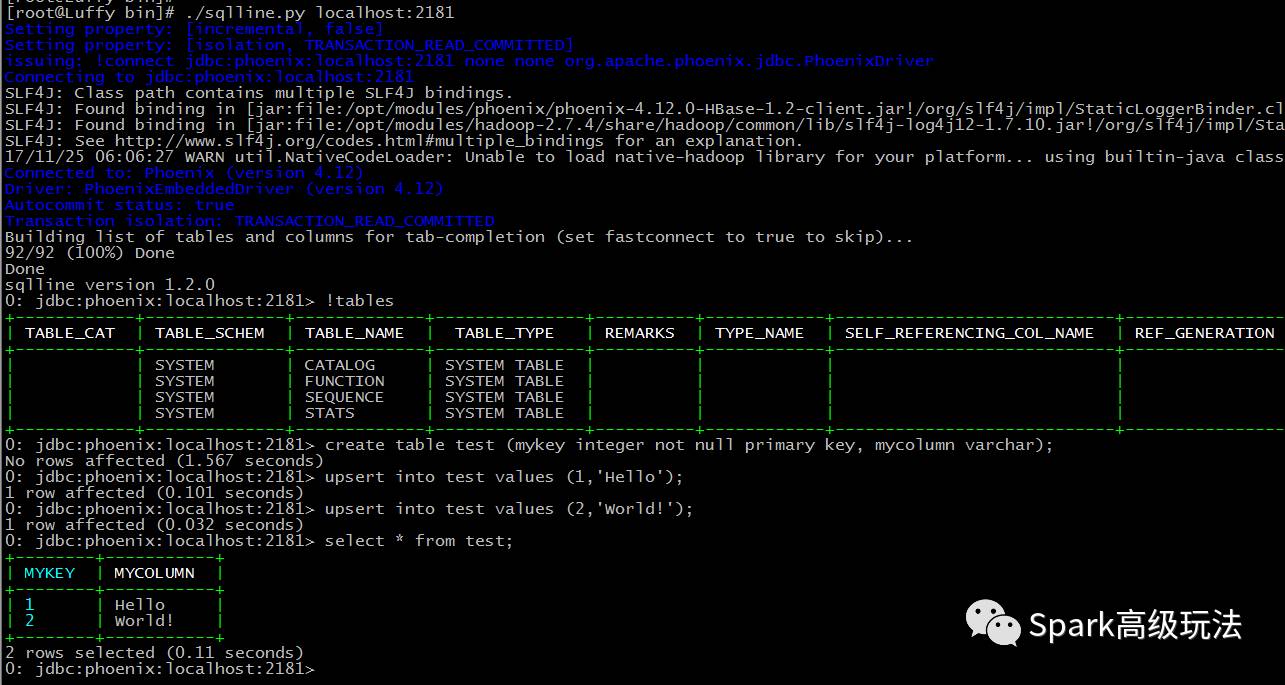
Task: Click the SELF_REFERENCING_COL_NAME column header
Action: [969, 333]
